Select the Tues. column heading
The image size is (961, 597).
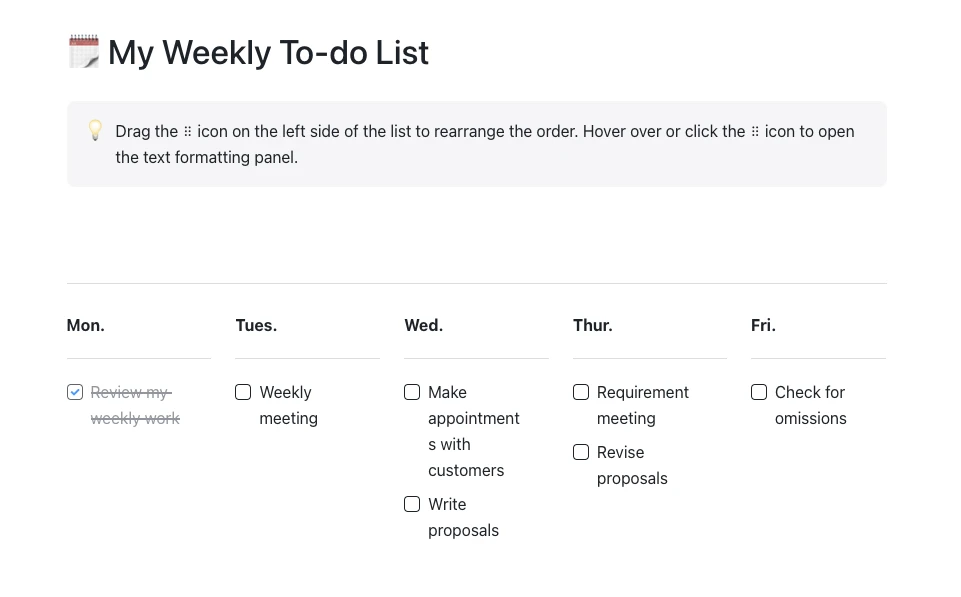(x=256, y=325)
